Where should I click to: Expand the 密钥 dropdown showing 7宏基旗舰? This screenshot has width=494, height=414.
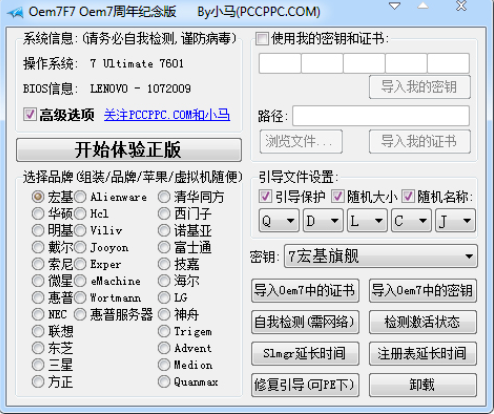coord(381,256)
